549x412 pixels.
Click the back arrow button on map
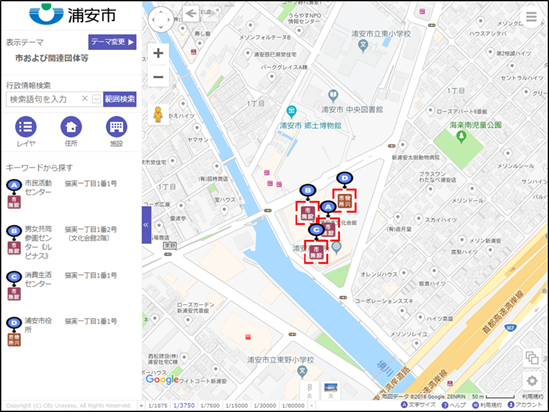click(x=191, y=14)
